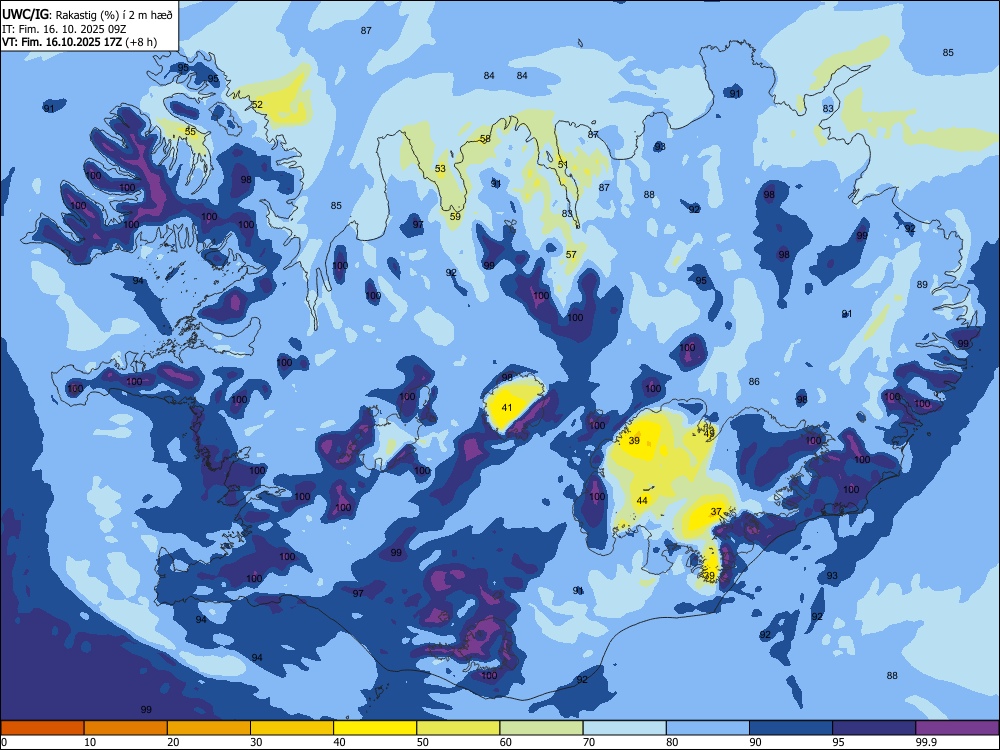Click the 90–95 dark blue legend swatch

tap(791, 728)
